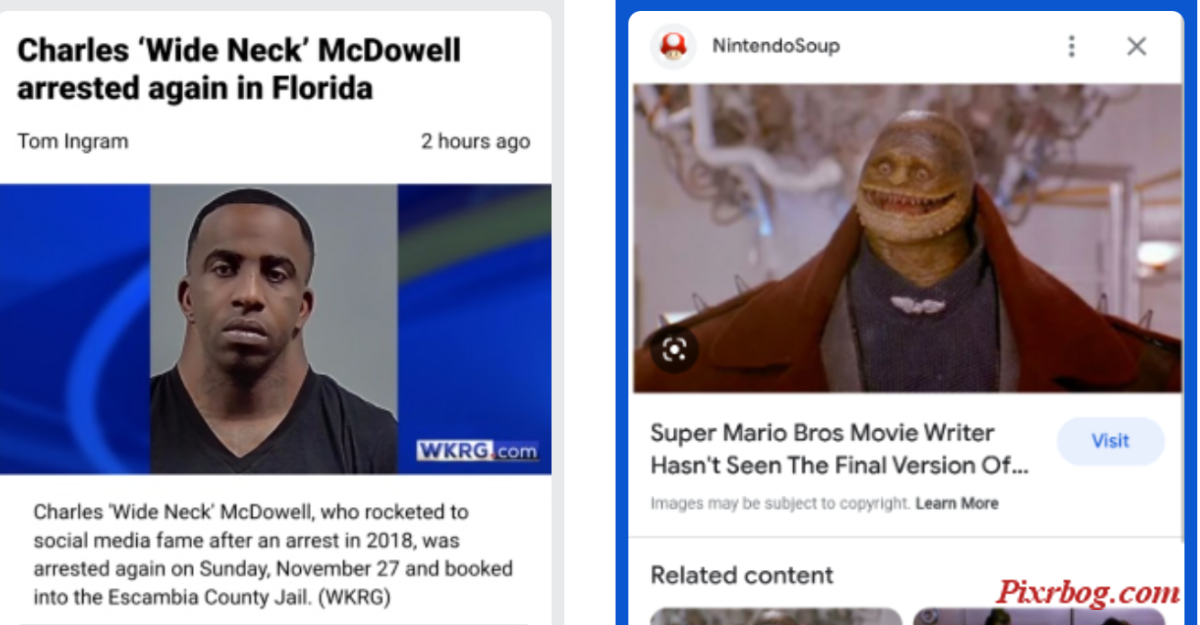
Task: Open the Super Mario Bros Movie Writer title
Action: click(838, 449)
